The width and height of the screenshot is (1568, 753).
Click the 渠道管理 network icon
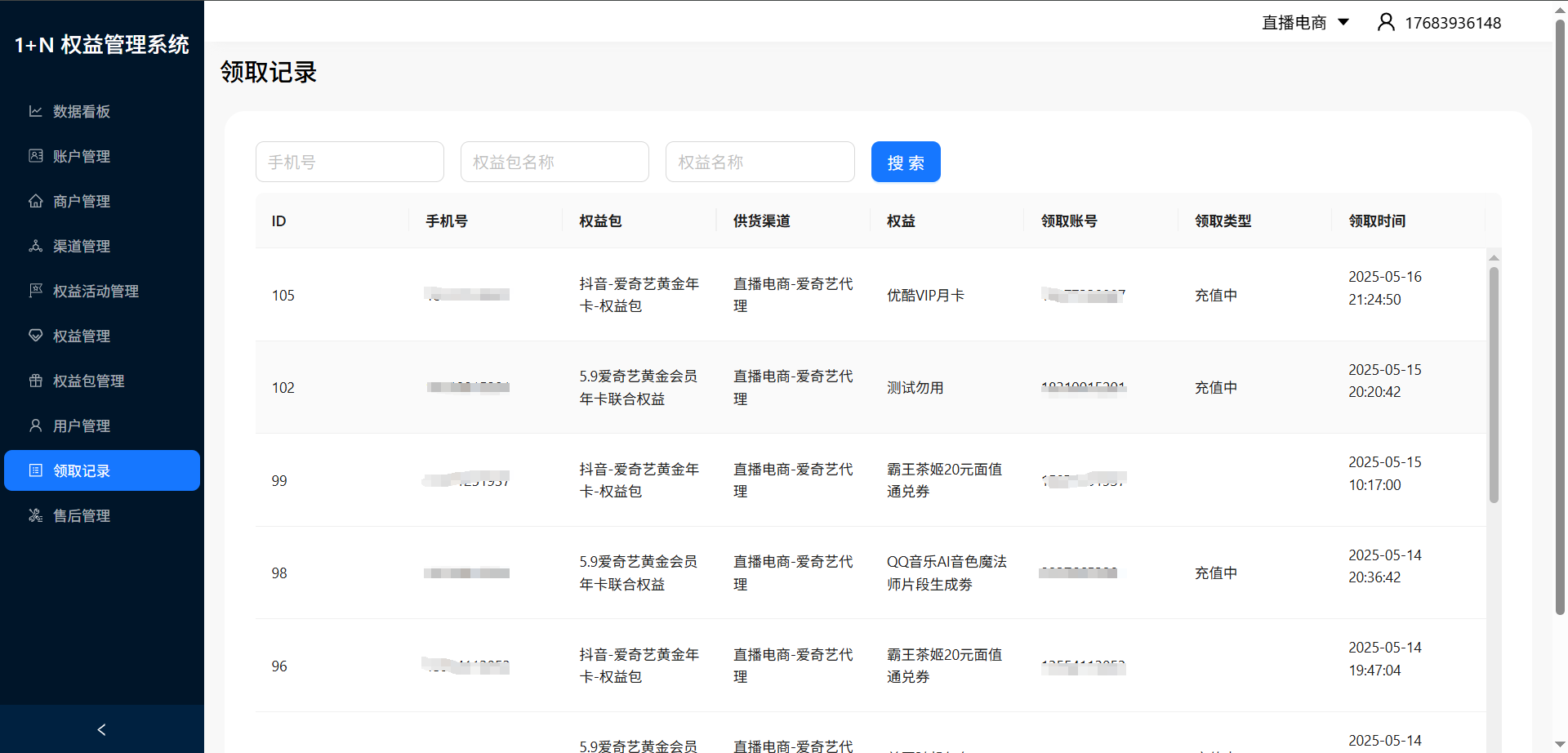click(35, 246)
